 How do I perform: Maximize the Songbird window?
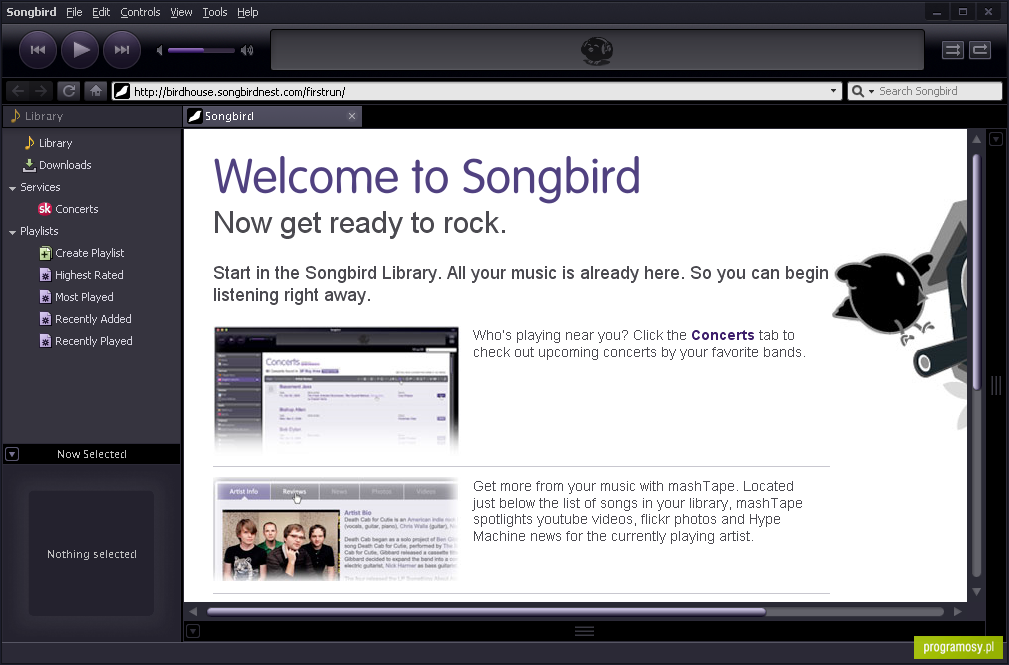[x=963, y=12]
